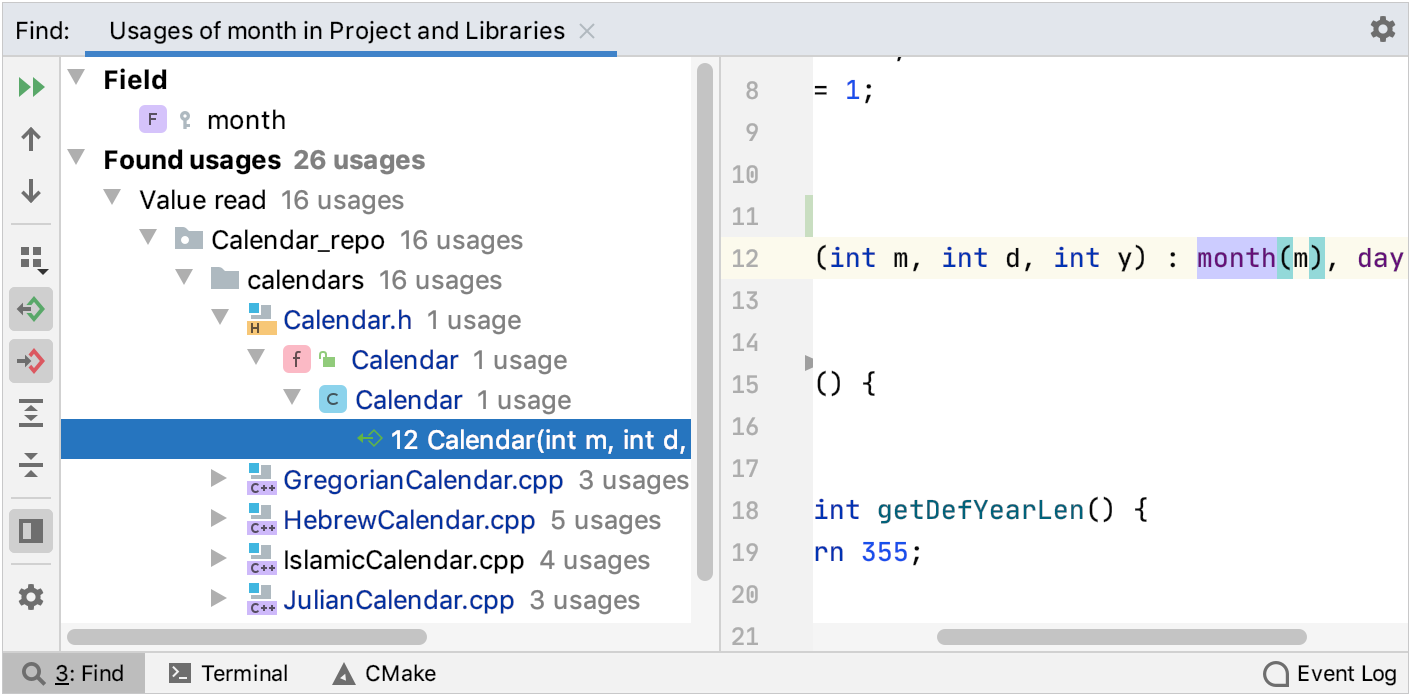Close the Usages of month tab
The image size is (1411, 695).
[587, 31]
